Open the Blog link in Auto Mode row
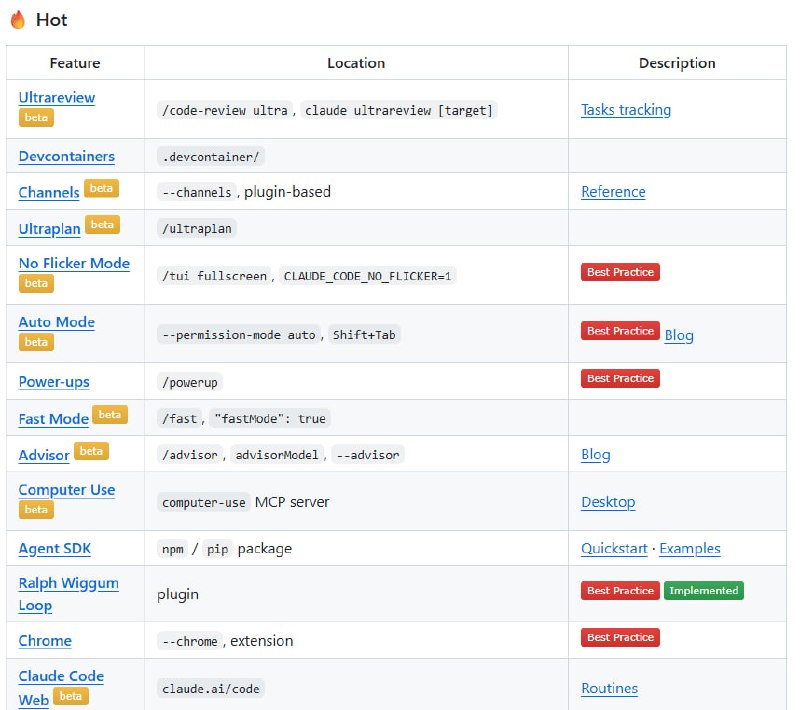The width and height of the screenshot is (800, 710). point(679,335)
